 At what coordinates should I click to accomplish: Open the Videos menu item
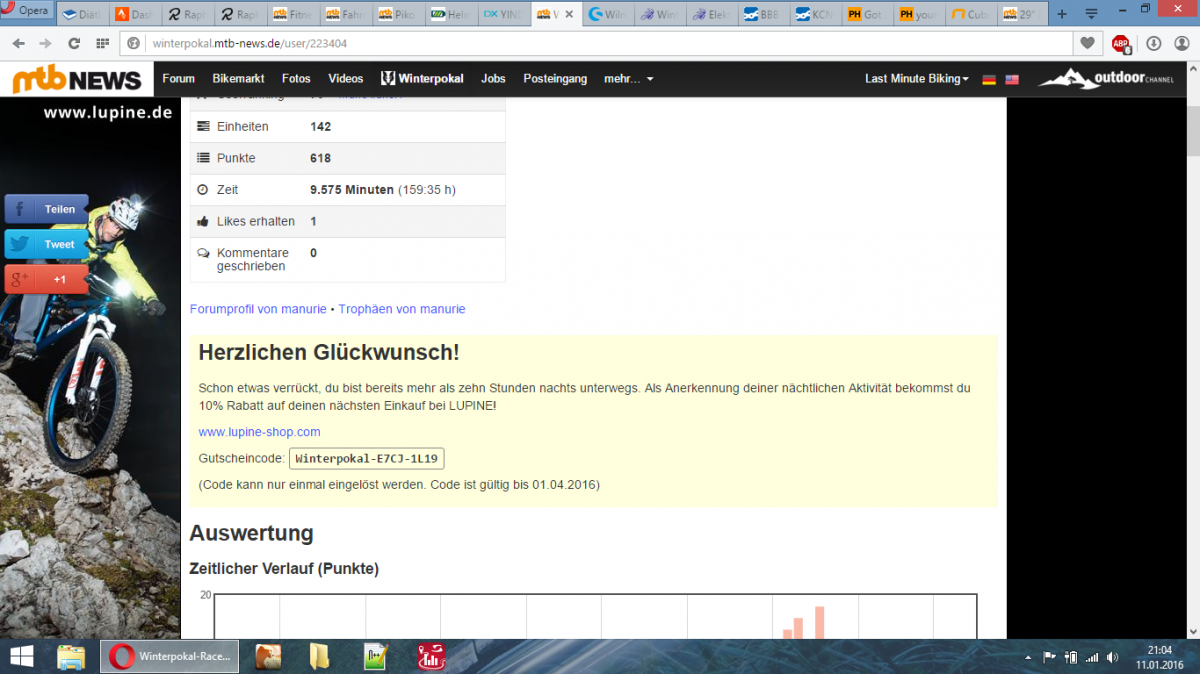coord(346,79)
